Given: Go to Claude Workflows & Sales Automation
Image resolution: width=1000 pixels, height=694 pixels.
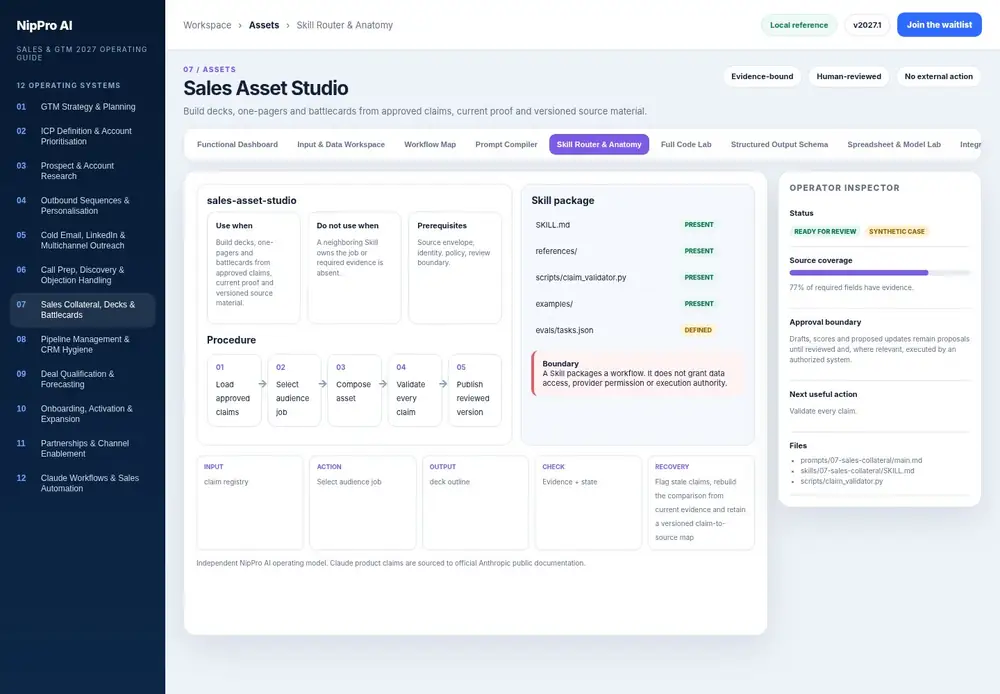Looking at the screenshot, I should [82, 483].
